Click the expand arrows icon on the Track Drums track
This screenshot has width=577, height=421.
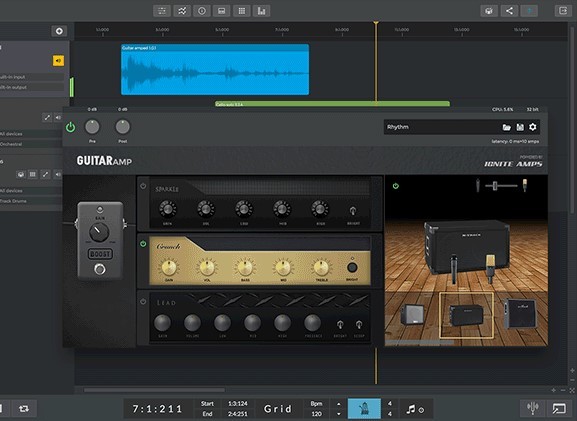pyautogui.click(x=45, y=174)
